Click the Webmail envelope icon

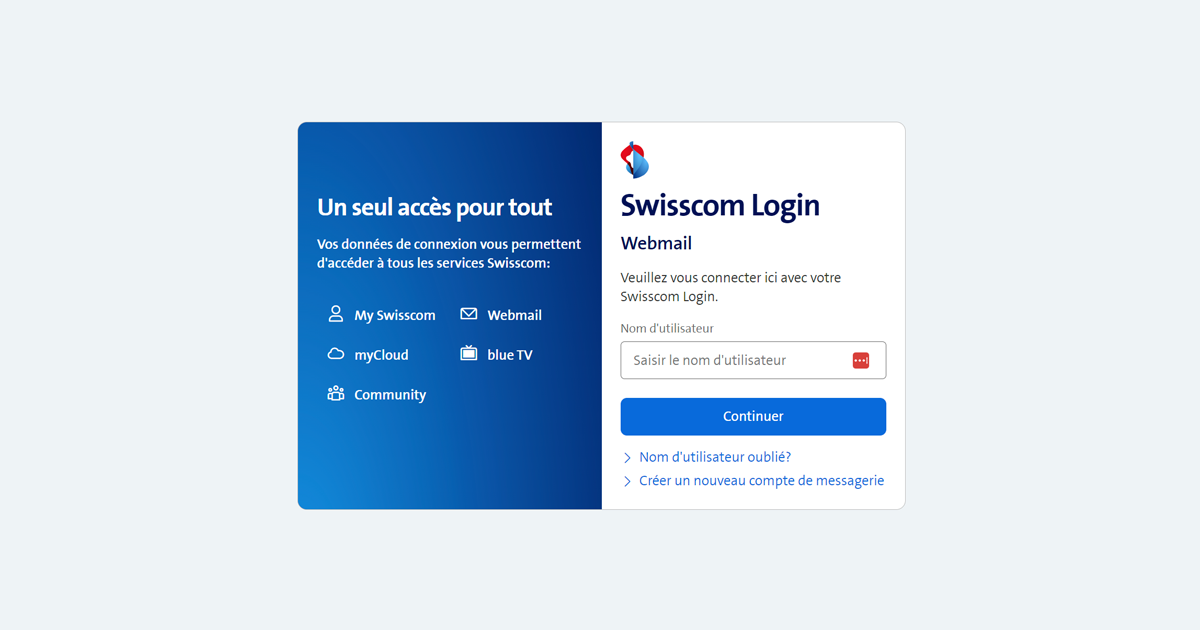tap(469, 314)
